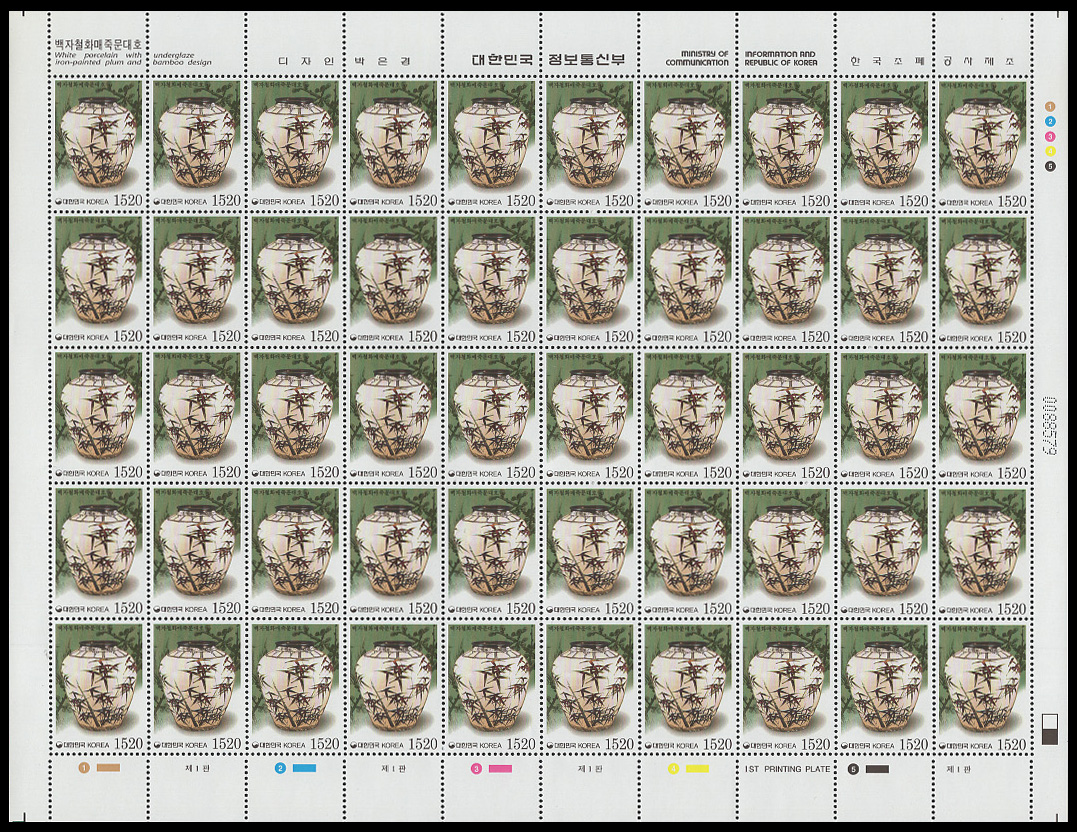The width and height of the screenshot is (1077, 832).
Task: Click blue numbered circle 2 in bottom margin
Action: tap(280, 769)
